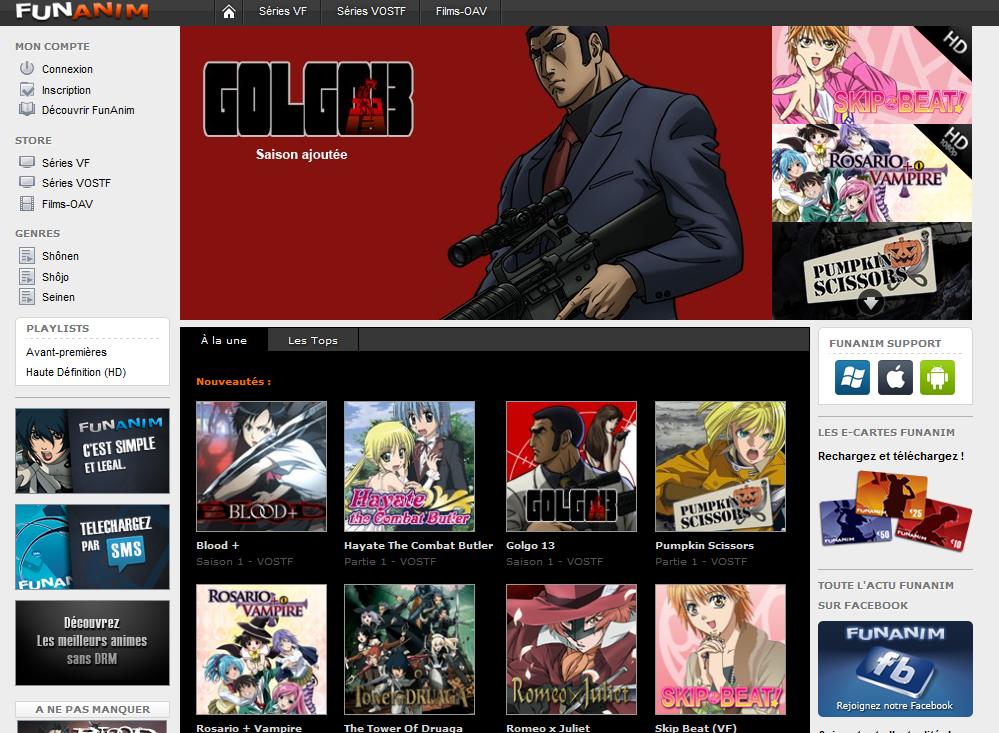Open Rosario + Vampire cover in Nouveautés
The height and width of the screenshot is (733, 999).
(x=261, y=650)
